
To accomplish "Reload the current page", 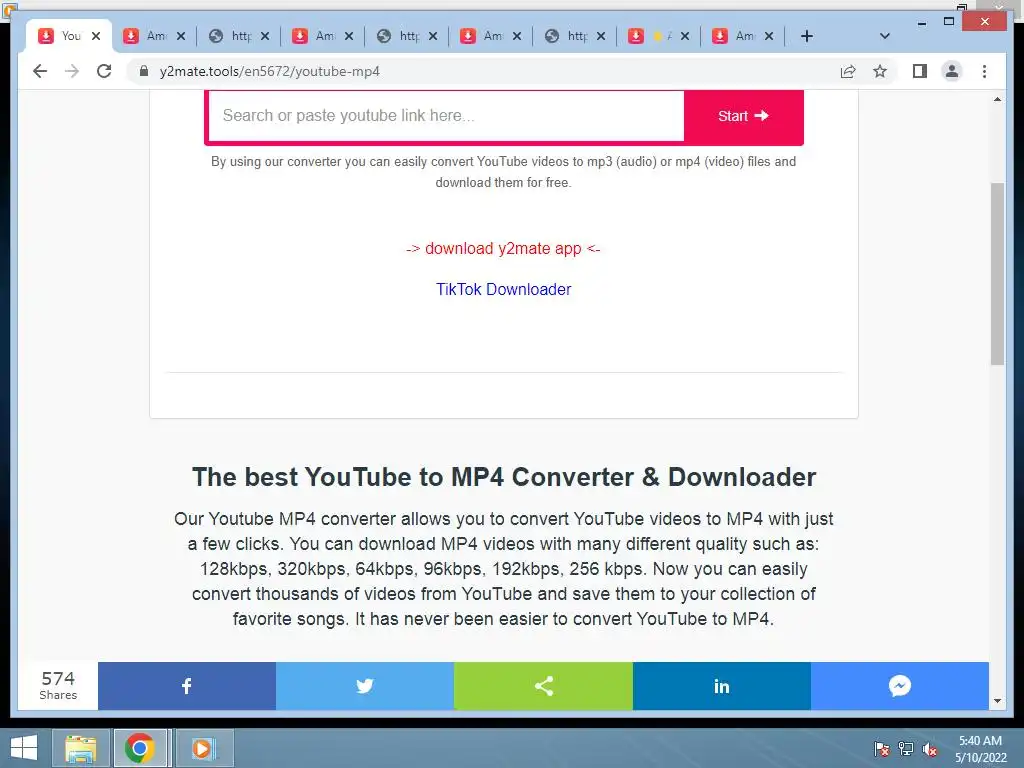I will (x=104, y=71).
